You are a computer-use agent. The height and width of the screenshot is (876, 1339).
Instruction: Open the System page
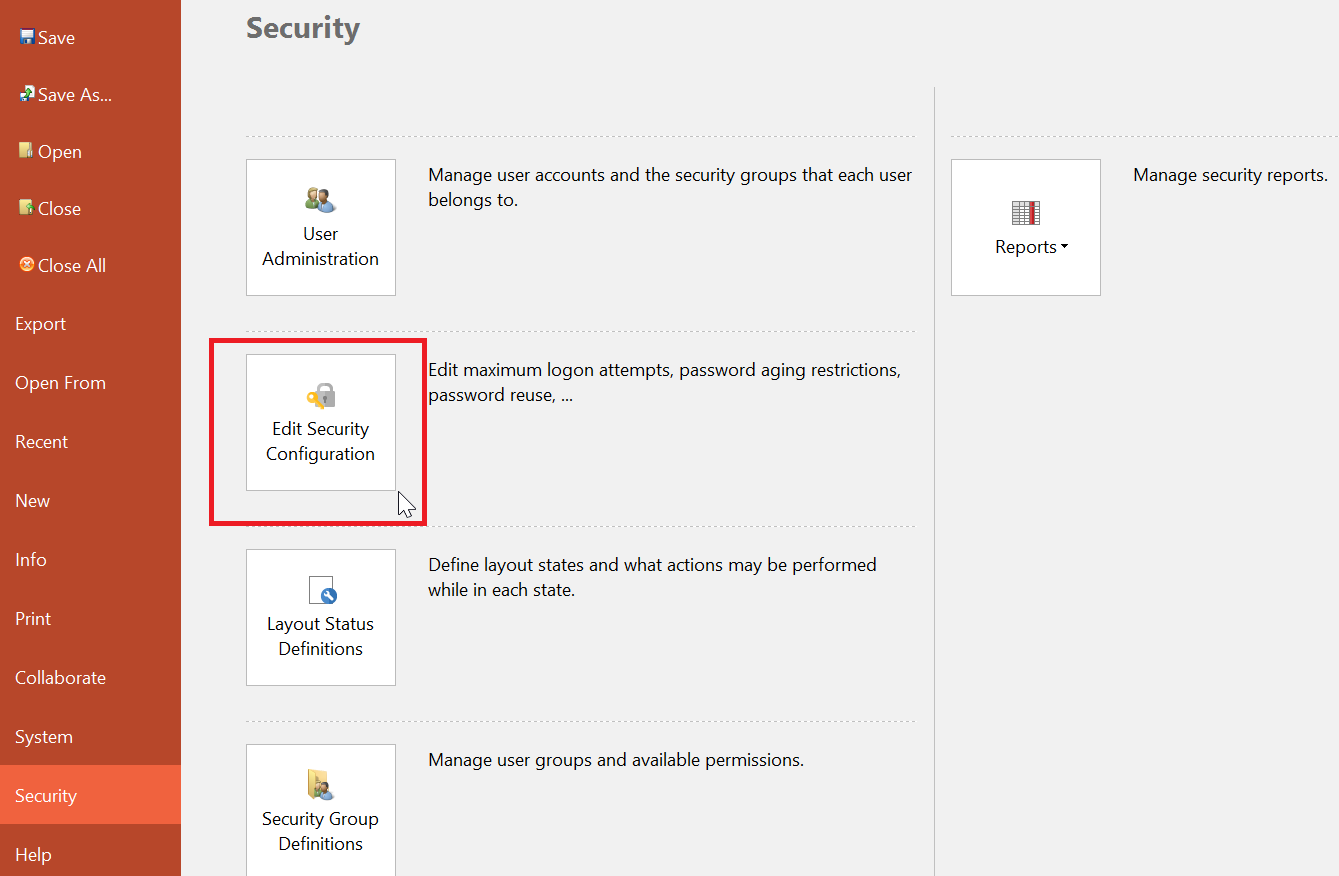44,737
